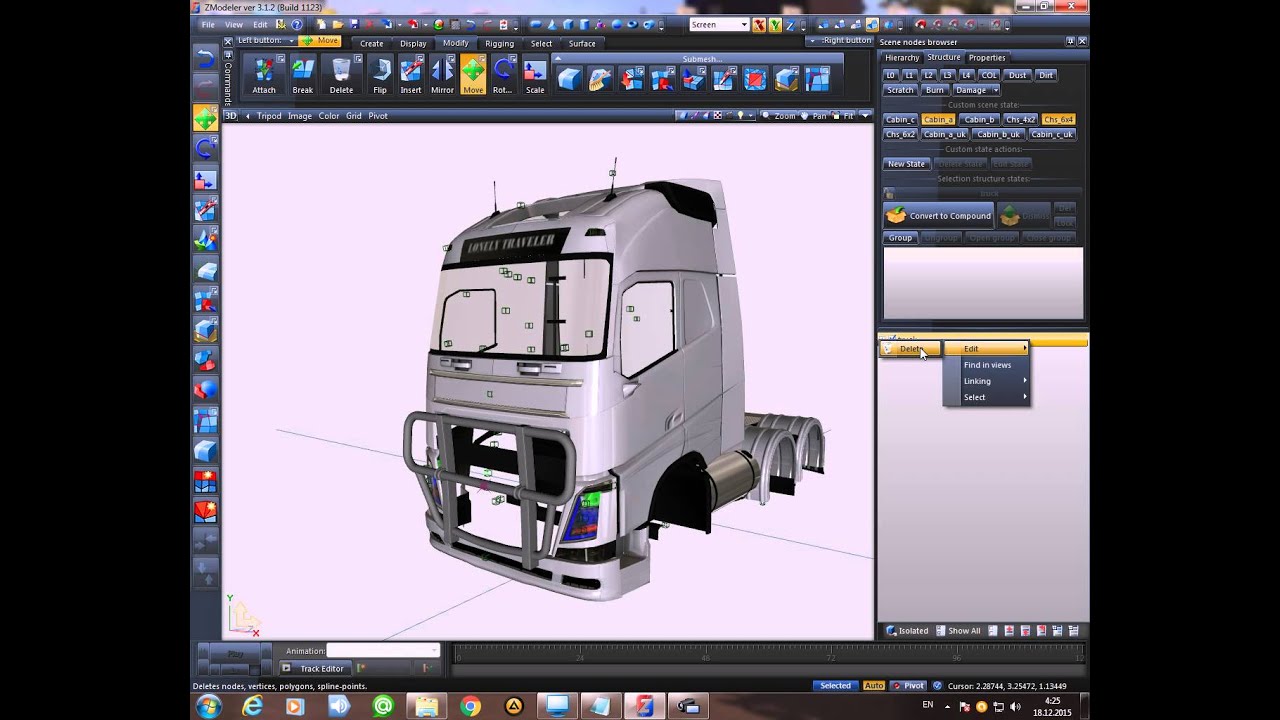Screen dimensions: 1280x720
Task: Click the Fit viewport tool
Action: [x=843, y=116]
